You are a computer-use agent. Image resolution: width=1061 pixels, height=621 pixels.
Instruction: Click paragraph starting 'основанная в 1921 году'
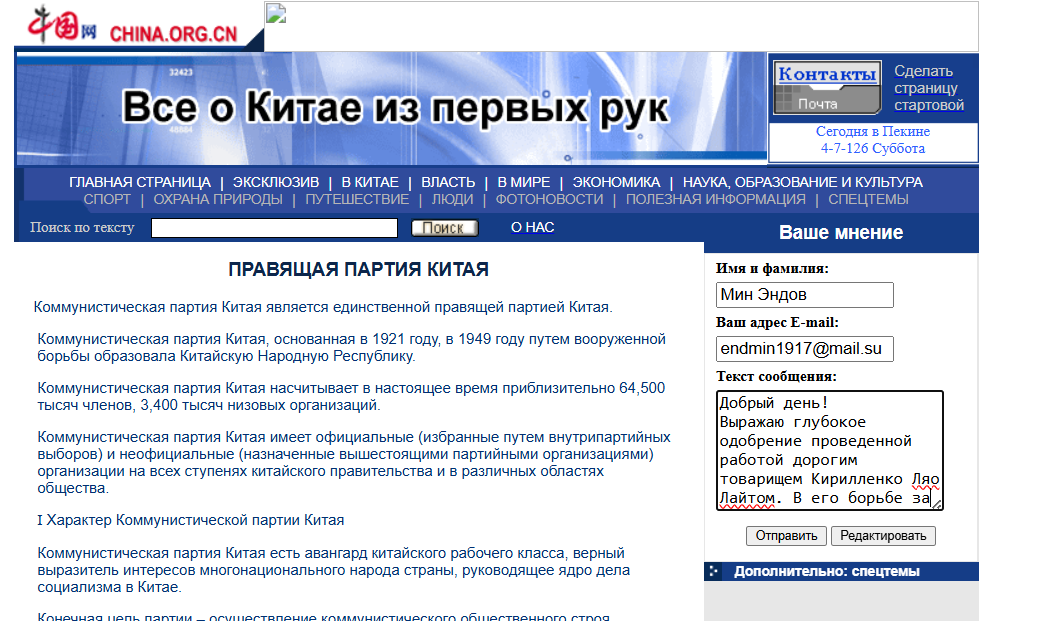(x=351, y=348)
